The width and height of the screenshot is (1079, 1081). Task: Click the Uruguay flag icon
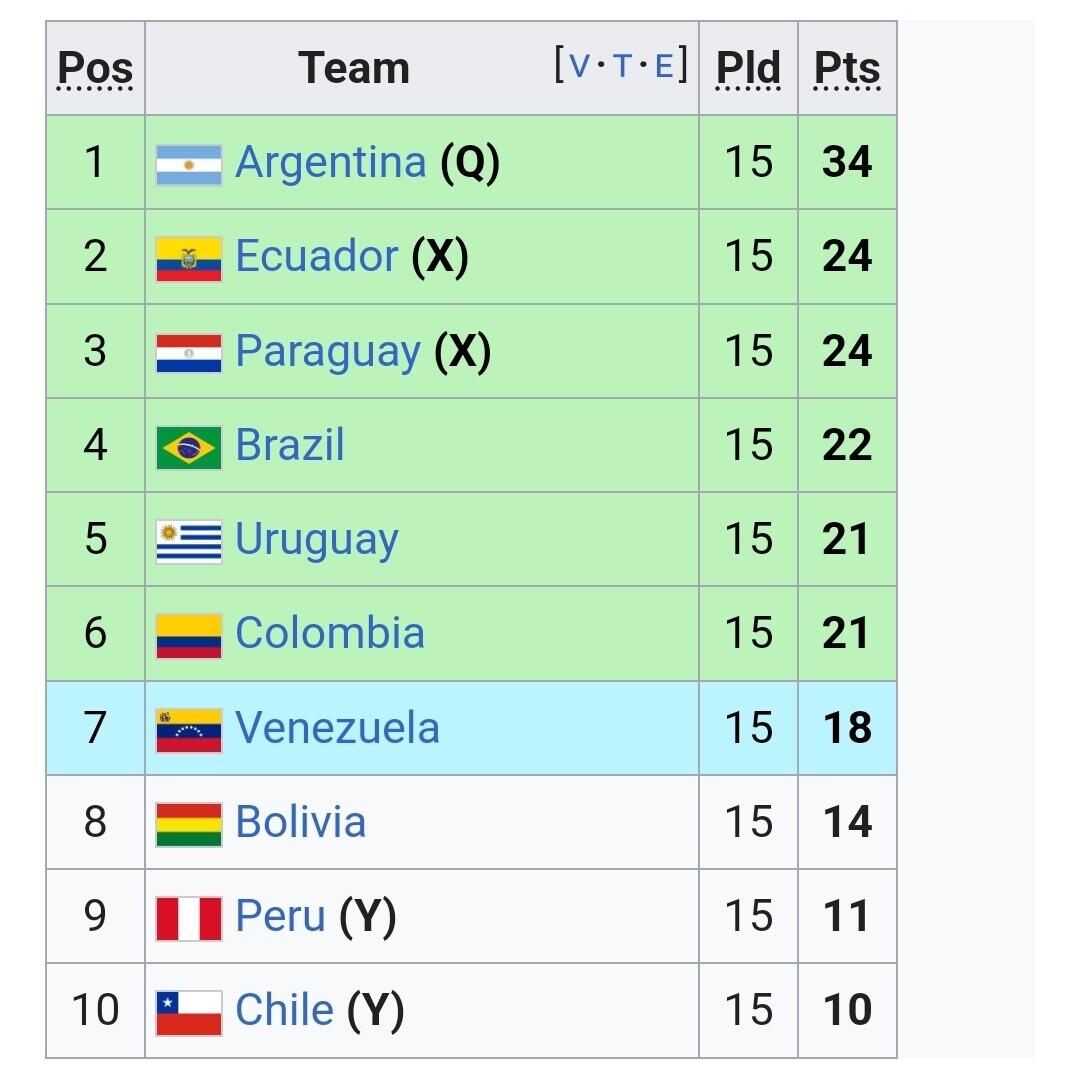(x=189, y=542)
